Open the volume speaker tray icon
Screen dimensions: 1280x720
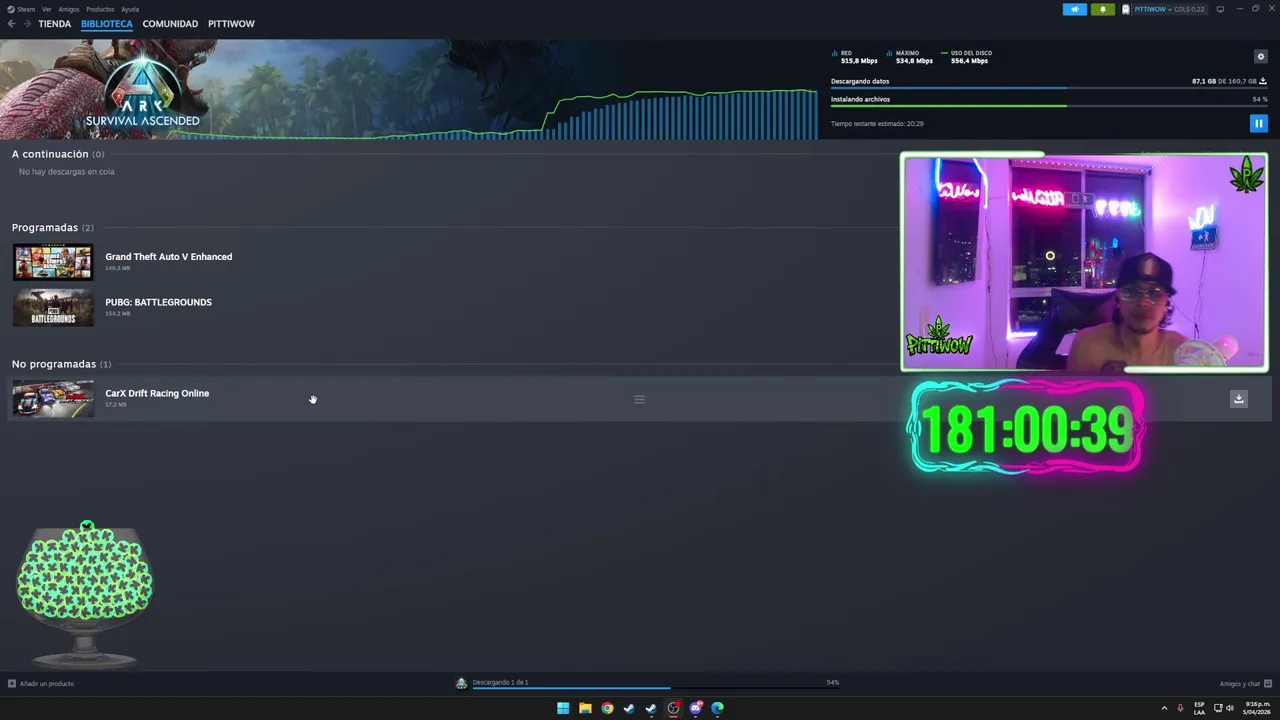(x=1230, y=708)
